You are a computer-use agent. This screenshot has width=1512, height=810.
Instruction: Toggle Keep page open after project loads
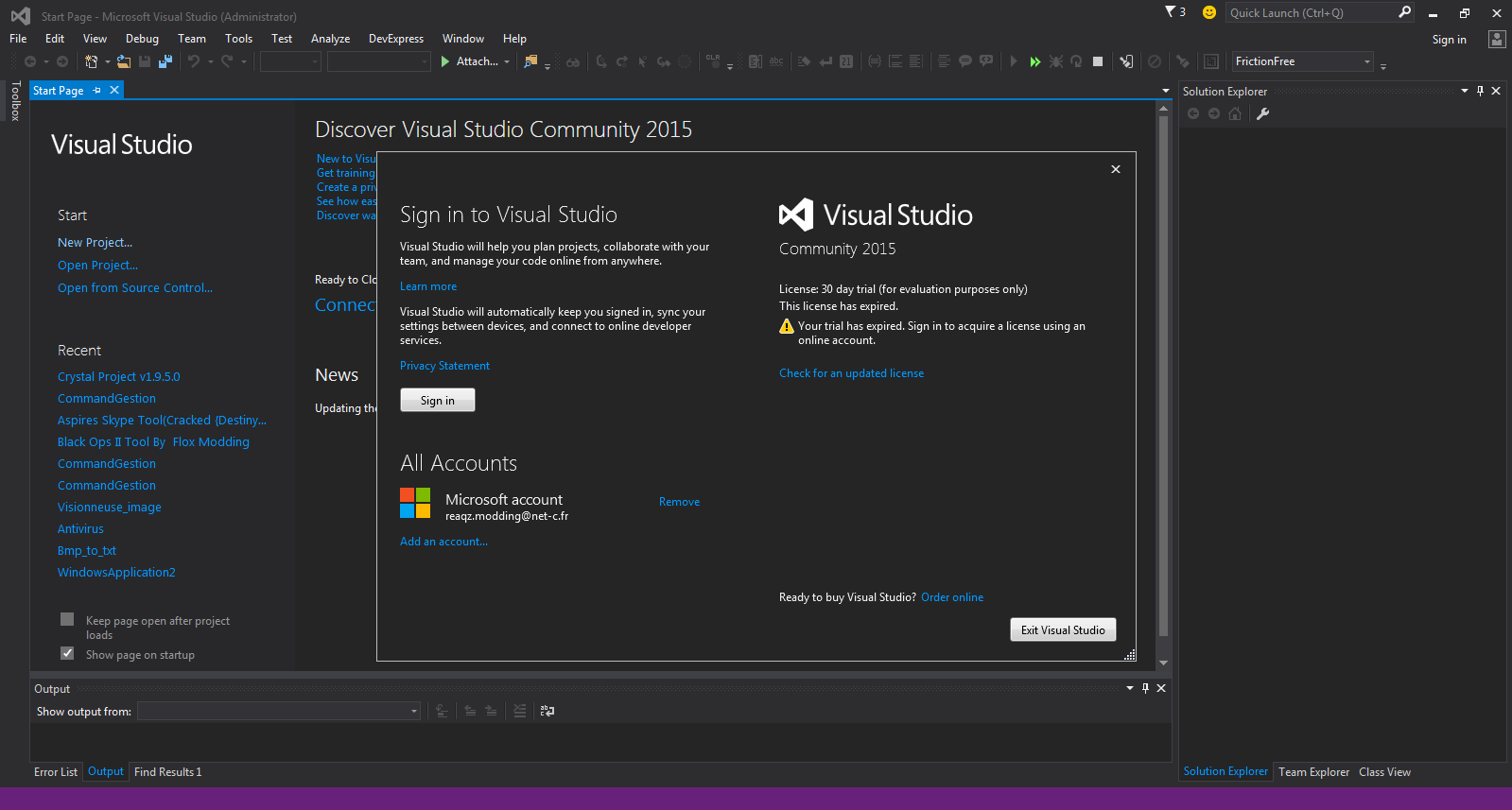point(67,619)
